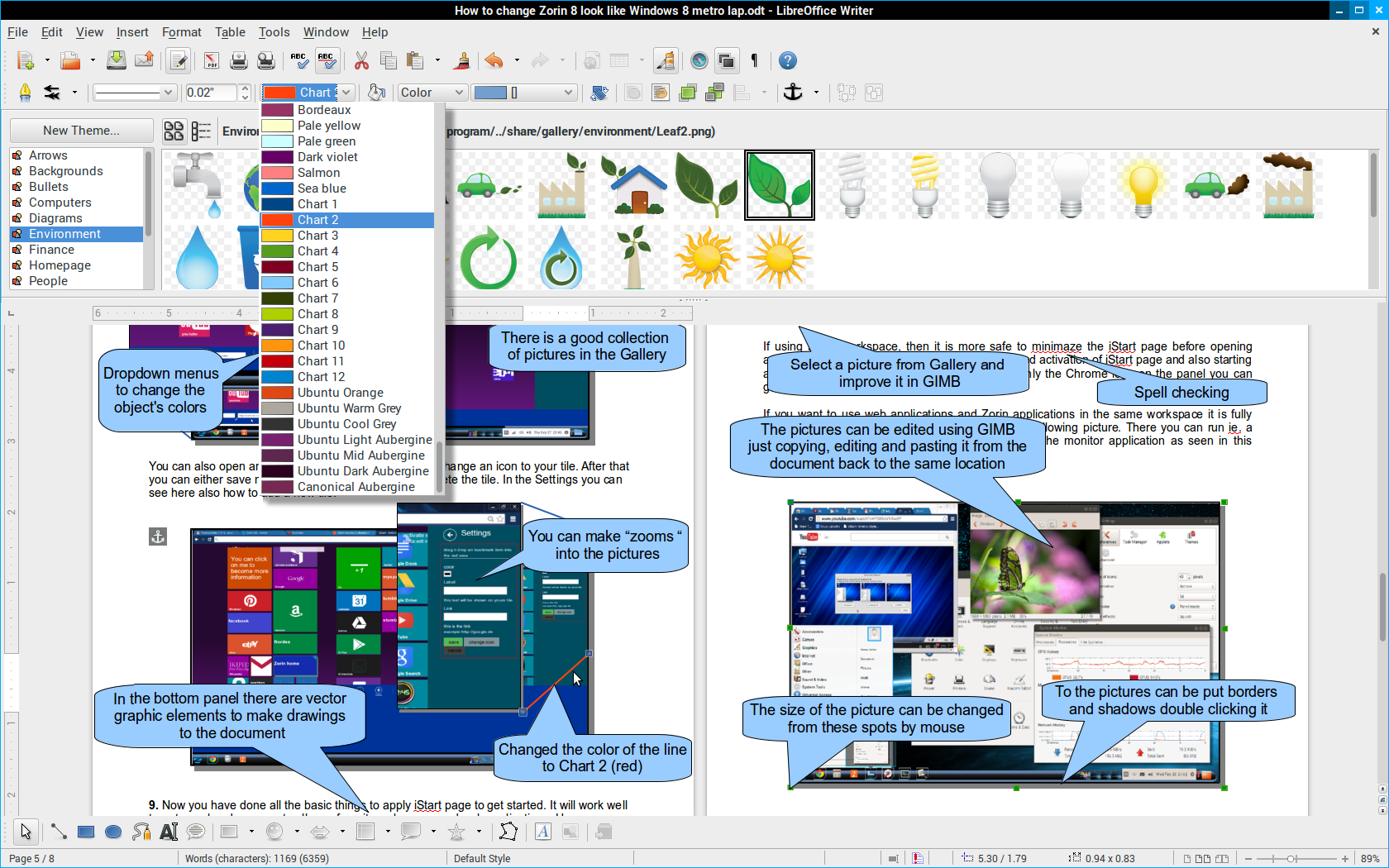
Task: Choose the Ubuntu Orange color swatch
Action: [x=340, y=393]
